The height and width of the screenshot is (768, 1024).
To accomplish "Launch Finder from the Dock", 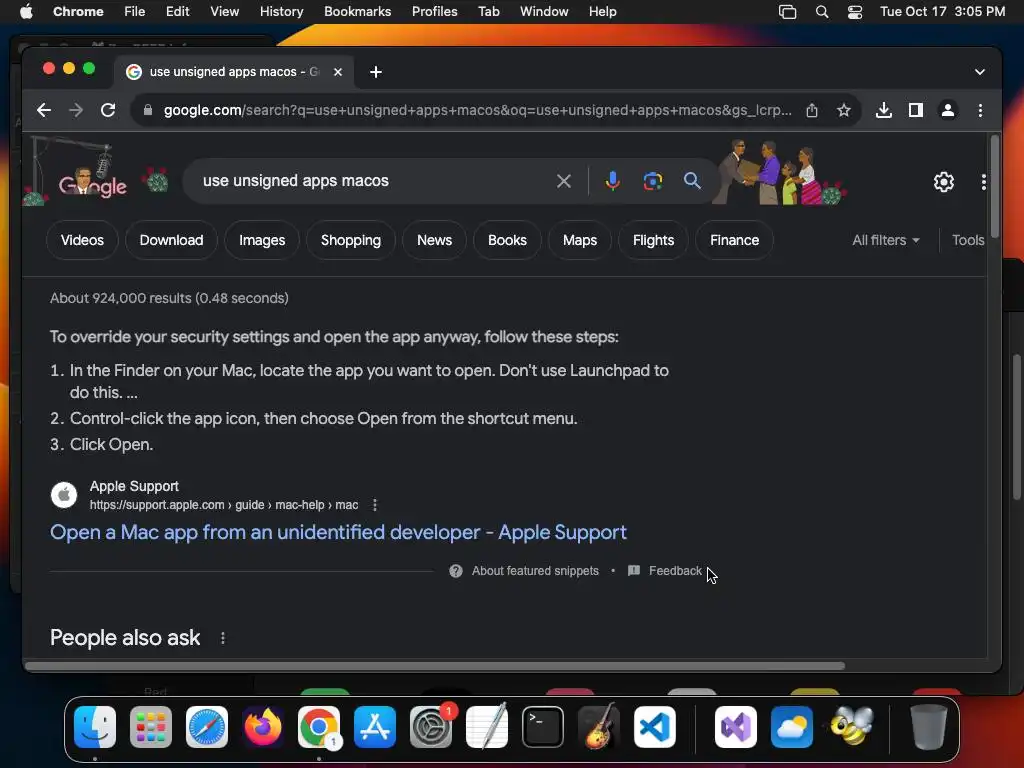I will click(x=95, y=727).
